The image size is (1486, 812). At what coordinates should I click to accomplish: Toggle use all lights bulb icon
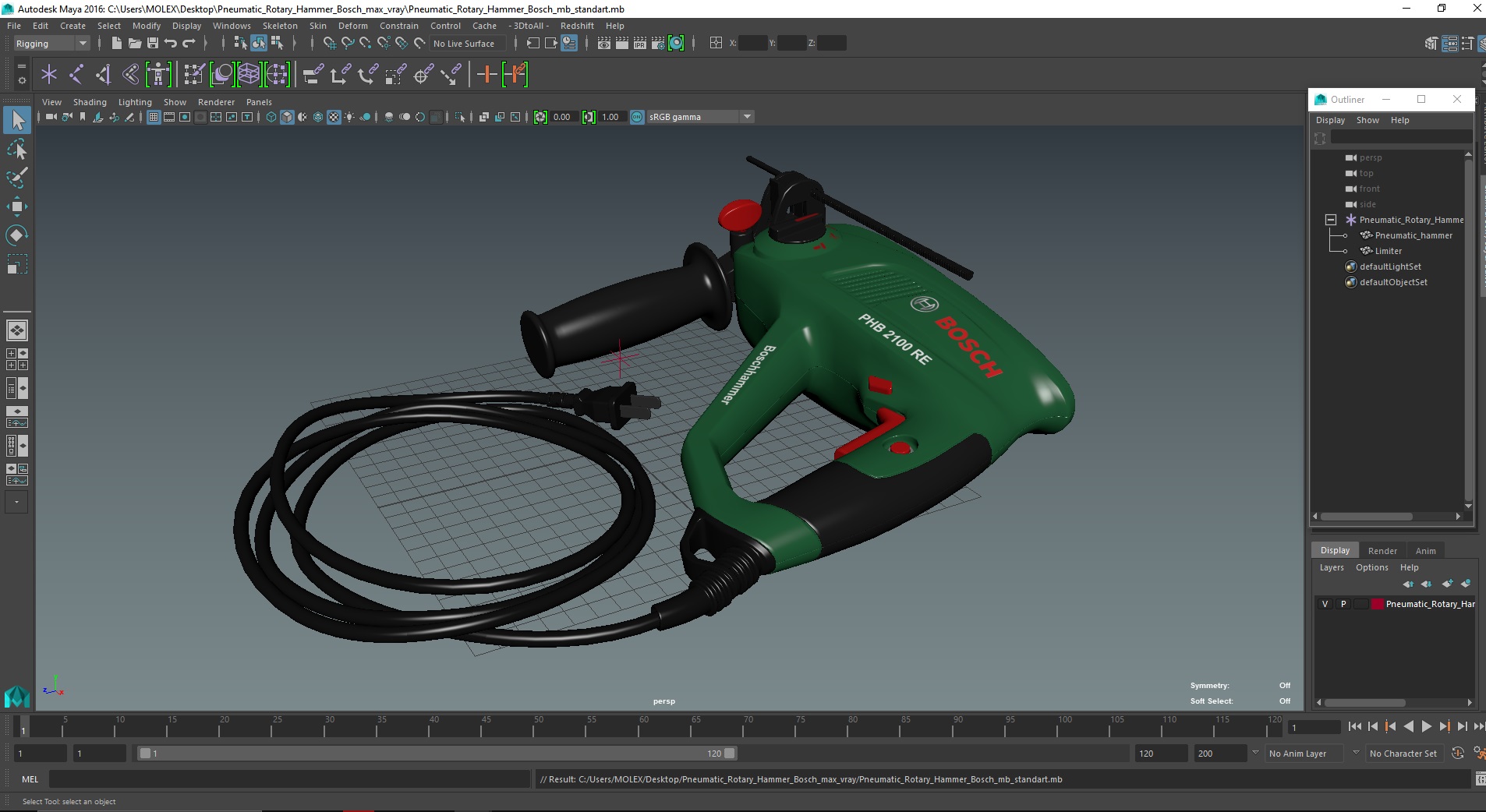pos(349,117)
